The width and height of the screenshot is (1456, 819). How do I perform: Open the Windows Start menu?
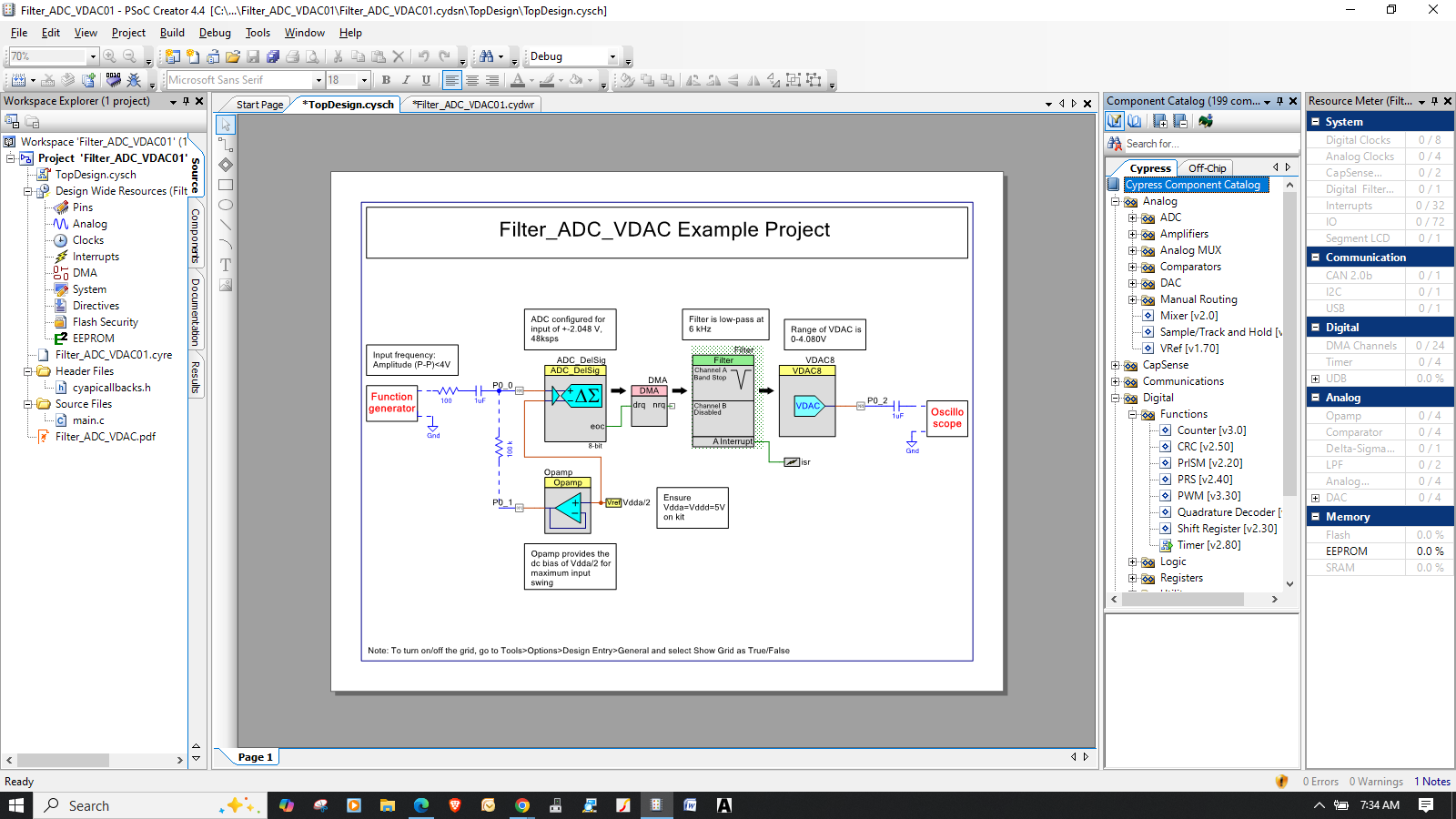16,805
